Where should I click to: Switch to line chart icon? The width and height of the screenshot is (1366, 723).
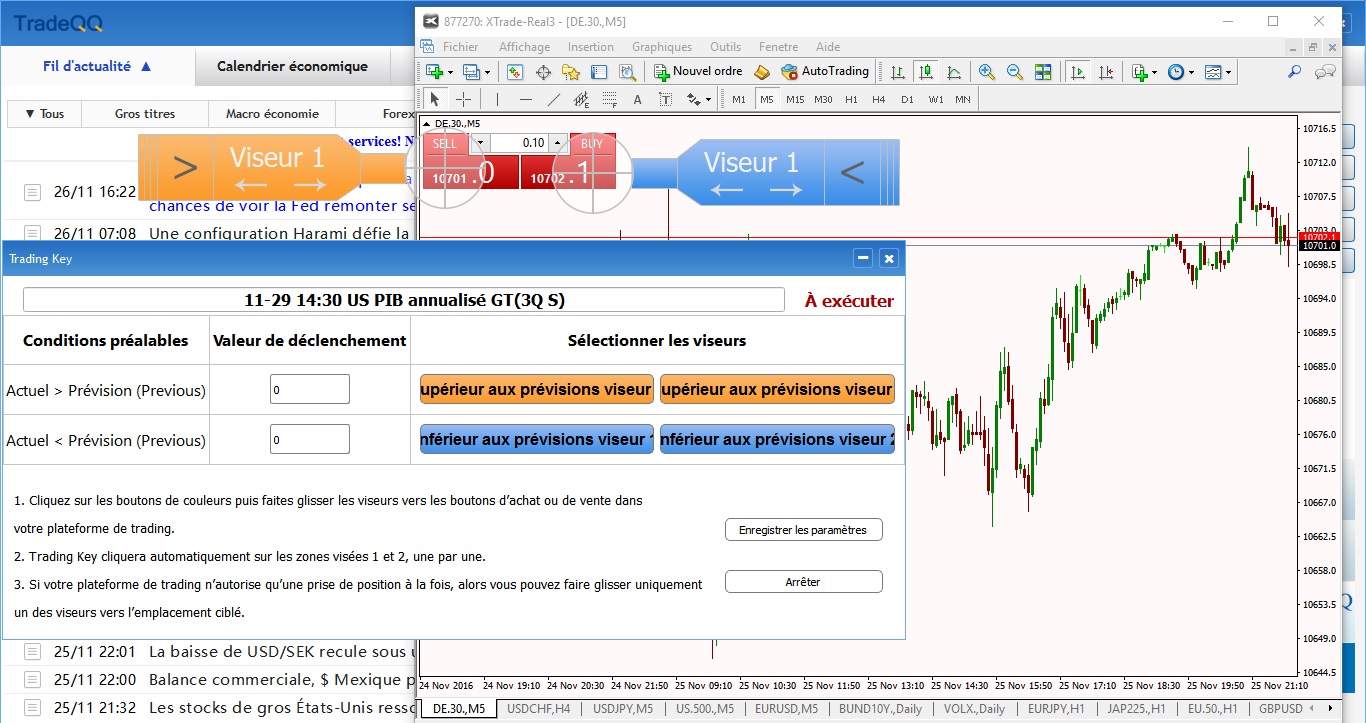[x=954, y=72]
